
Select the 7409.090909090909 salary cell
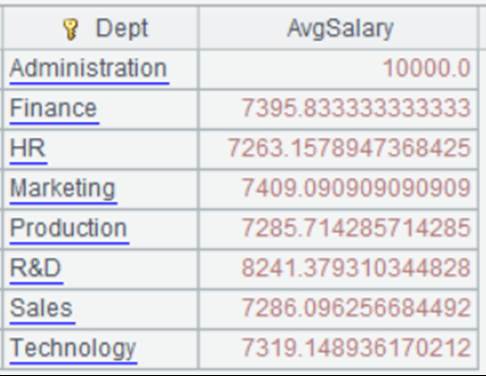(x=339, y=189)
